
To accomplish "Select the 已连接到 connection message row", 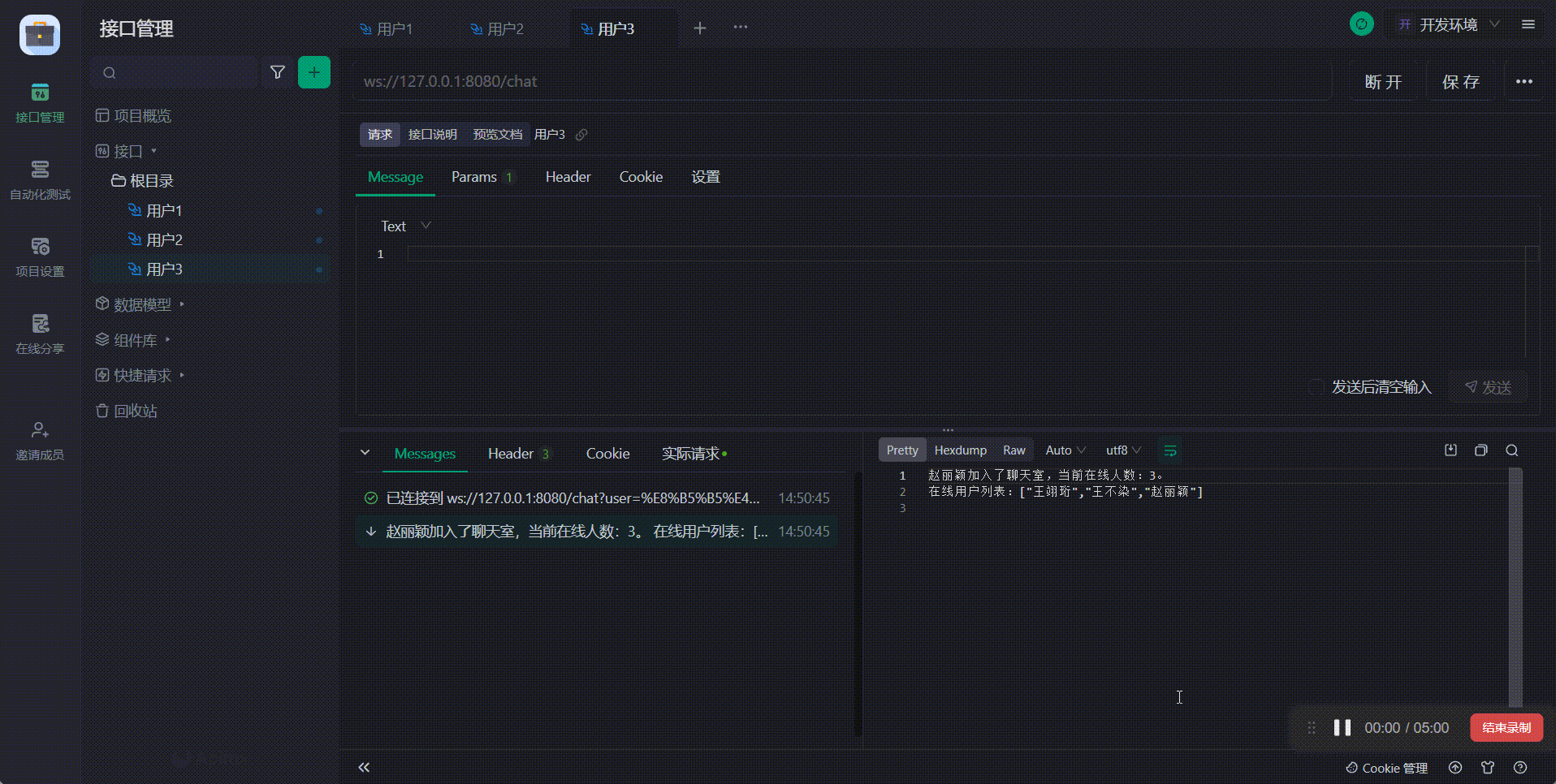I will point(597,498).
